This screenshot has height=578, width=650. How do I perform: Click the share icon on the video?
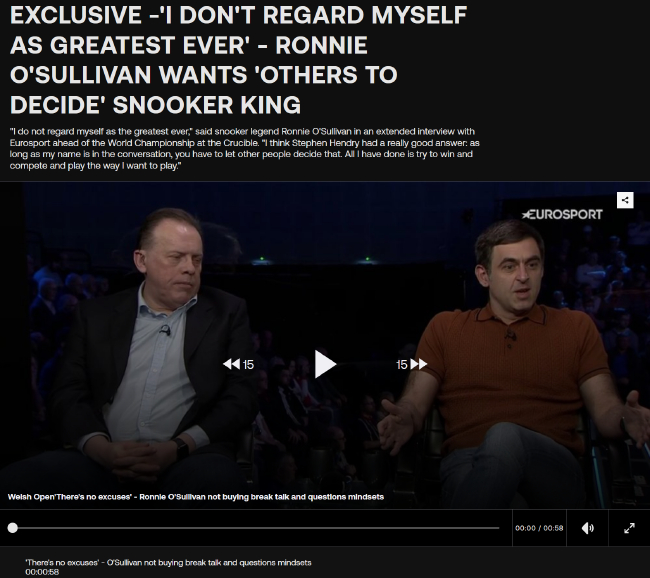point(625,200)
